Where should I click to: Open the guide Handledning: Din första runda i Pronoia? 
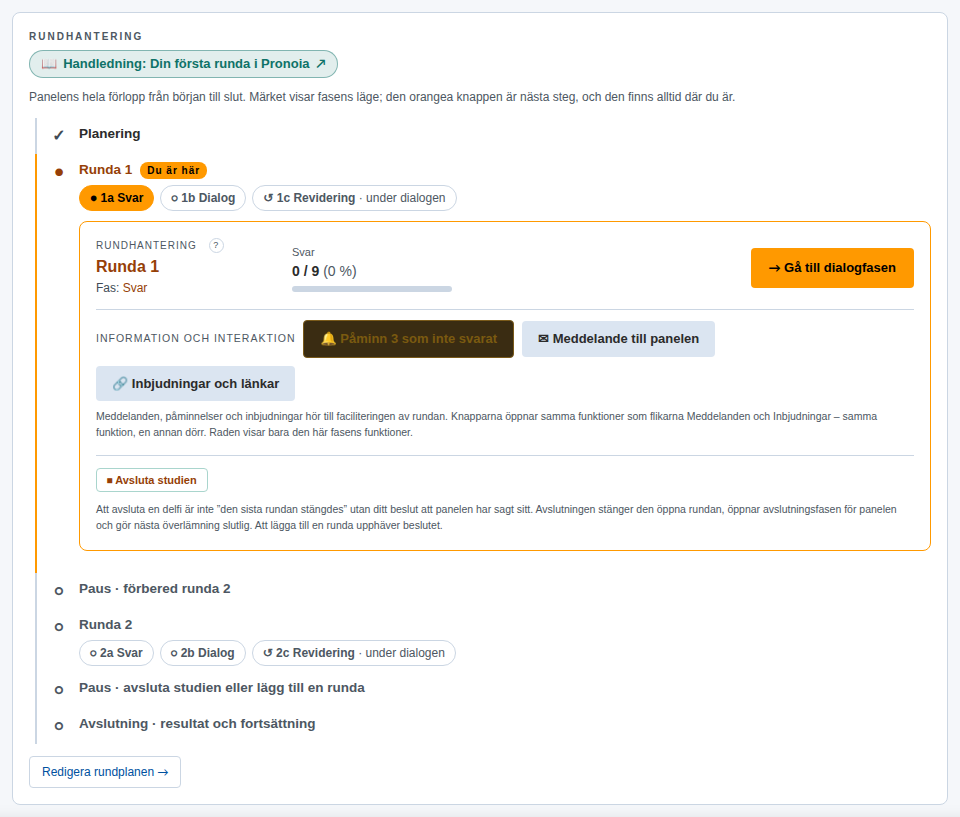183,64
